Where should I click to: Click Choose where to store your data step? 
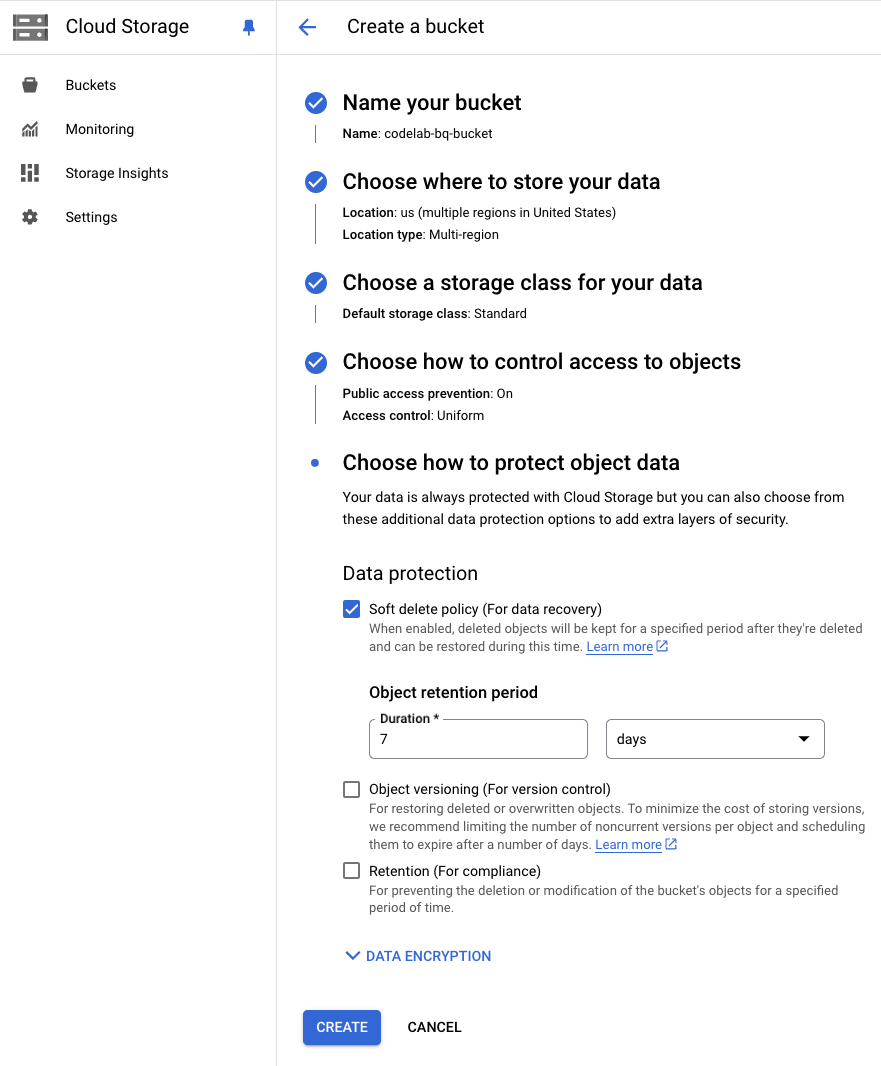[x=501, y=182]
